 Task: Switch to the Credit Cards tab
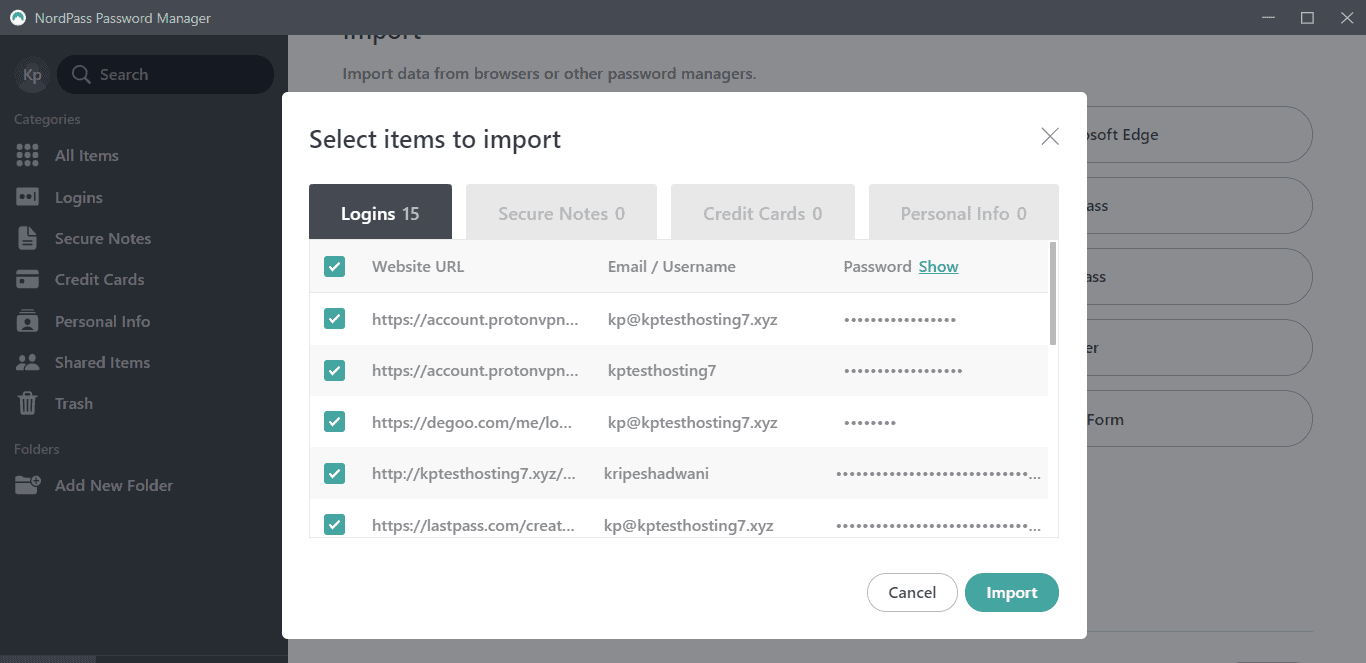click(x=762, y=213)
